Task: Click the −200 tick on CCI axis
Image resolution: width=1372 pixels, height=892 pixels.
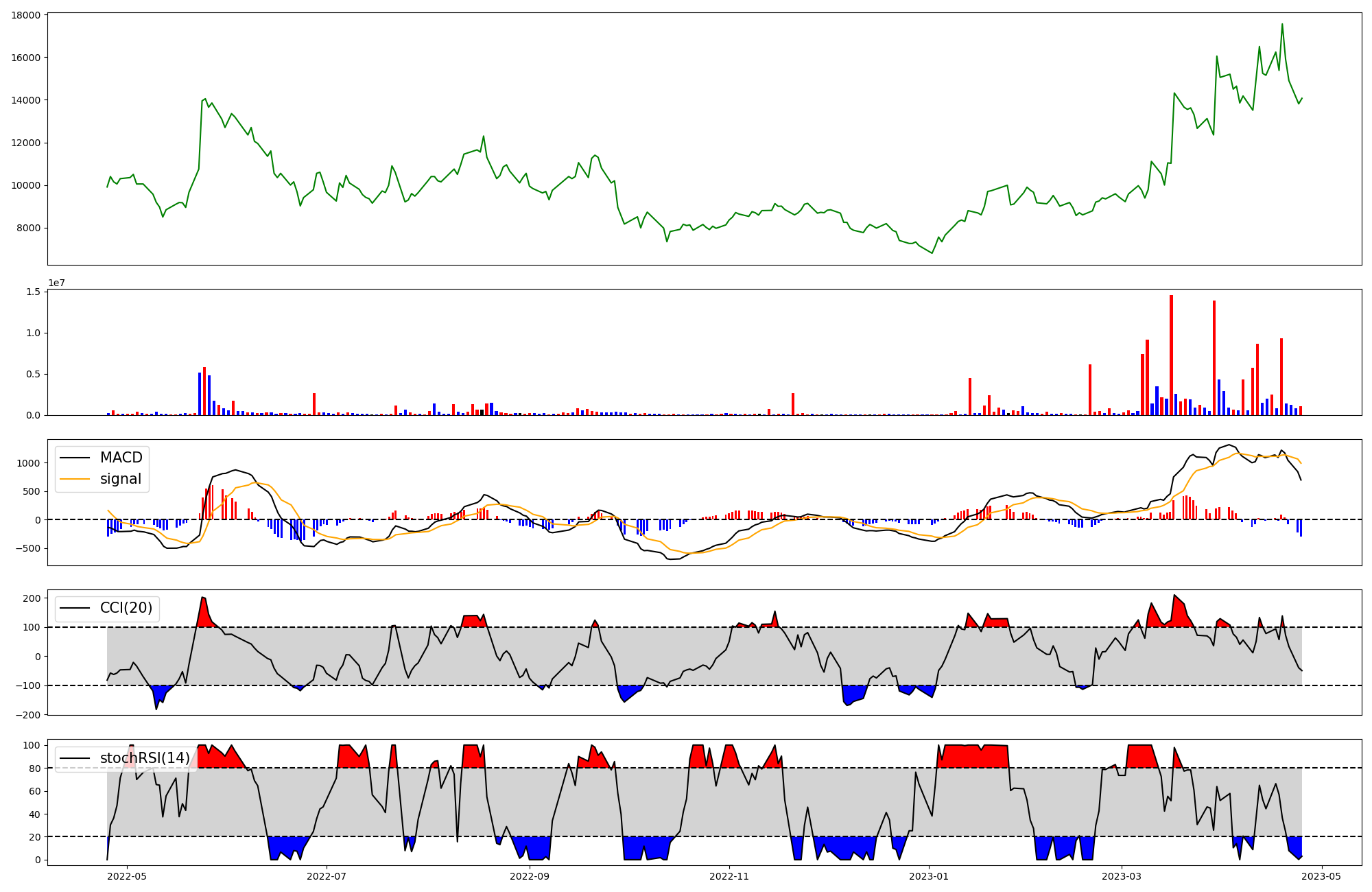Action: pos(27,714)
